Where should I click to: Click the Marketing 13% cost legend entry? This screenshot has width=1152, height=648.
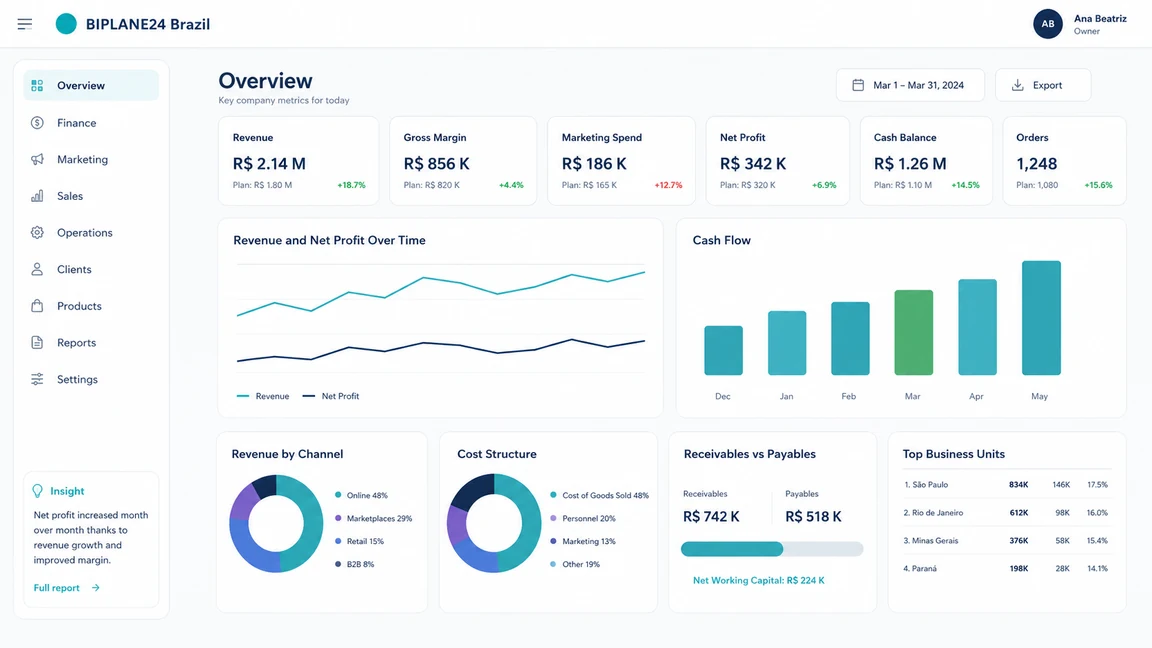(583, 541)
